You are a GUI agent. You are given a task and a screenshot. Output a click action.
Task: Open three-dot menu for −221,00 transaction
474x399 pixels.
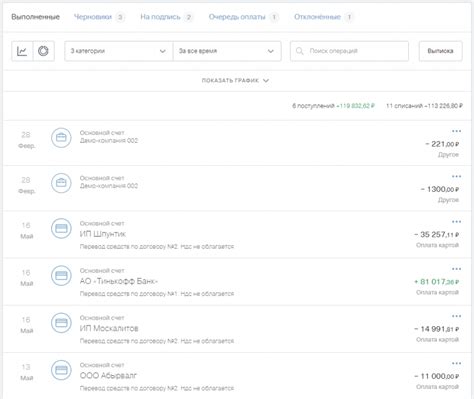click(456, 131)
